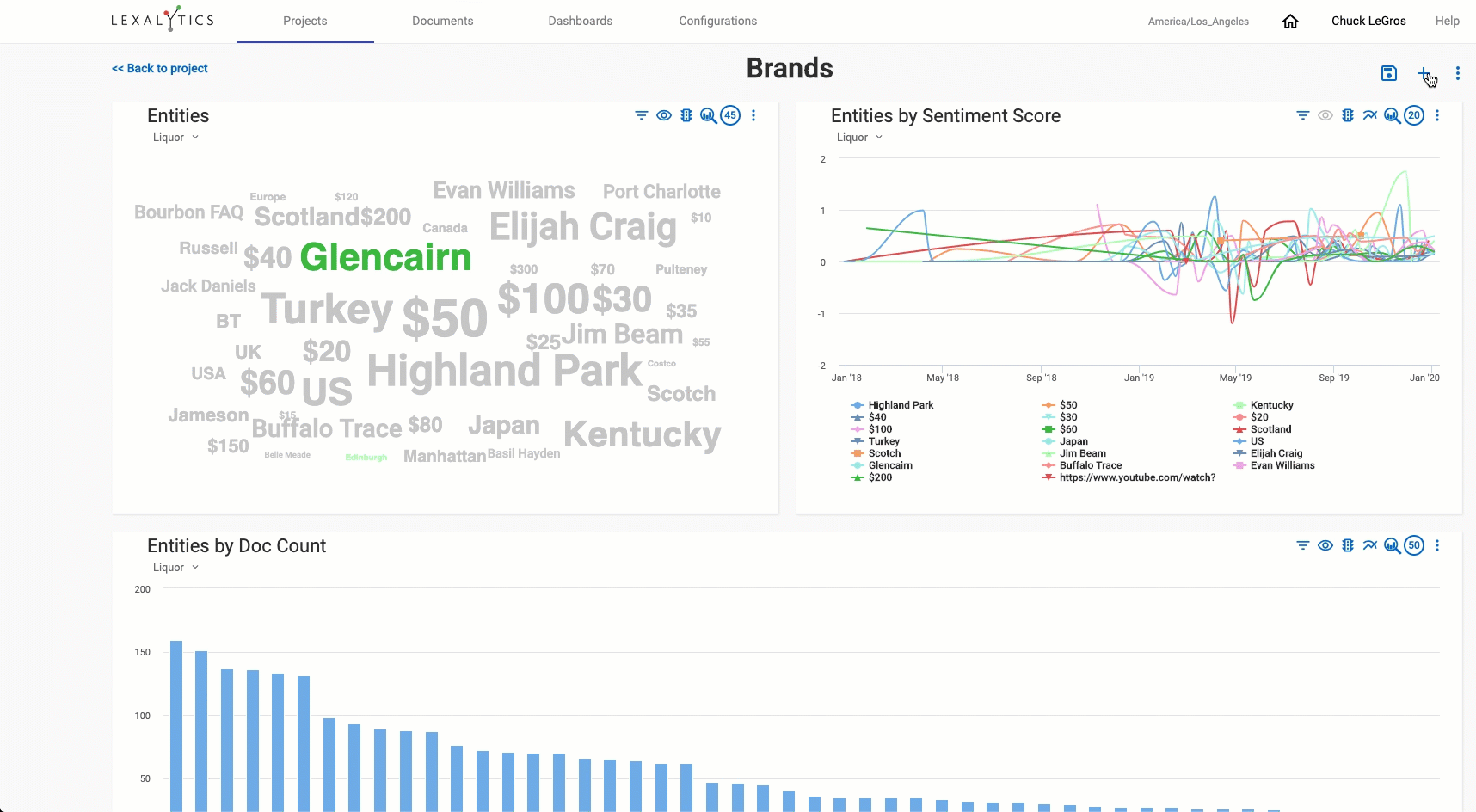The image size is (1476, 812).
Task: Click the Help menu item
Action: pyautogui.click(x=1447, y=21)
